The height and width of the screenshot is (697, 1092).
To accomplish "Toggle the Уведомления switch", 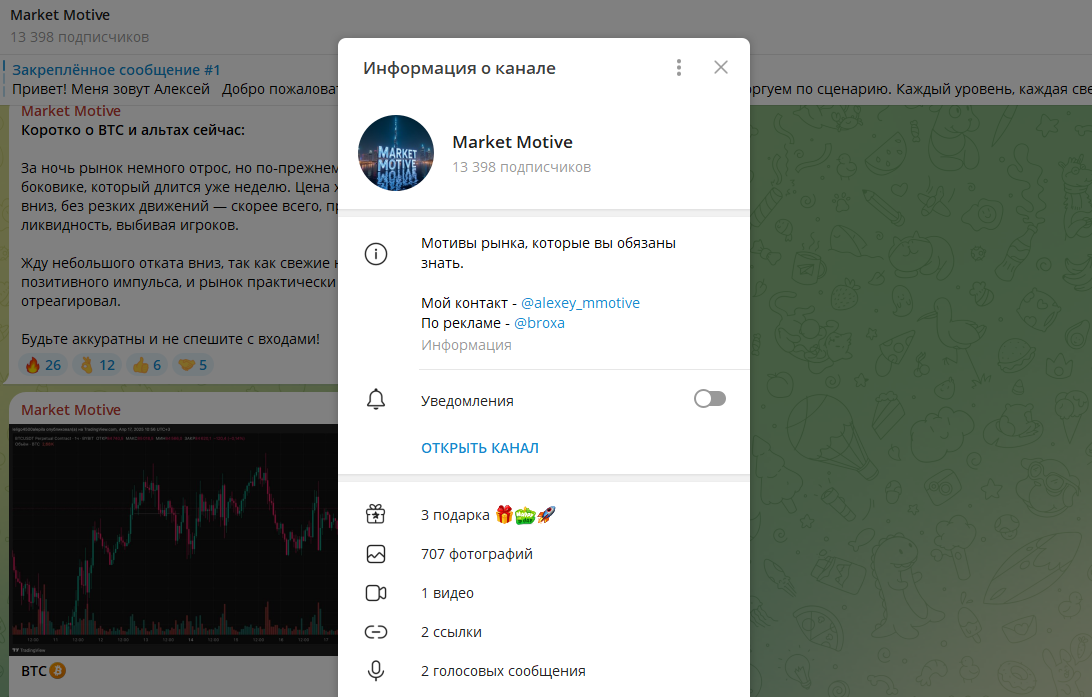I will 710,398.
